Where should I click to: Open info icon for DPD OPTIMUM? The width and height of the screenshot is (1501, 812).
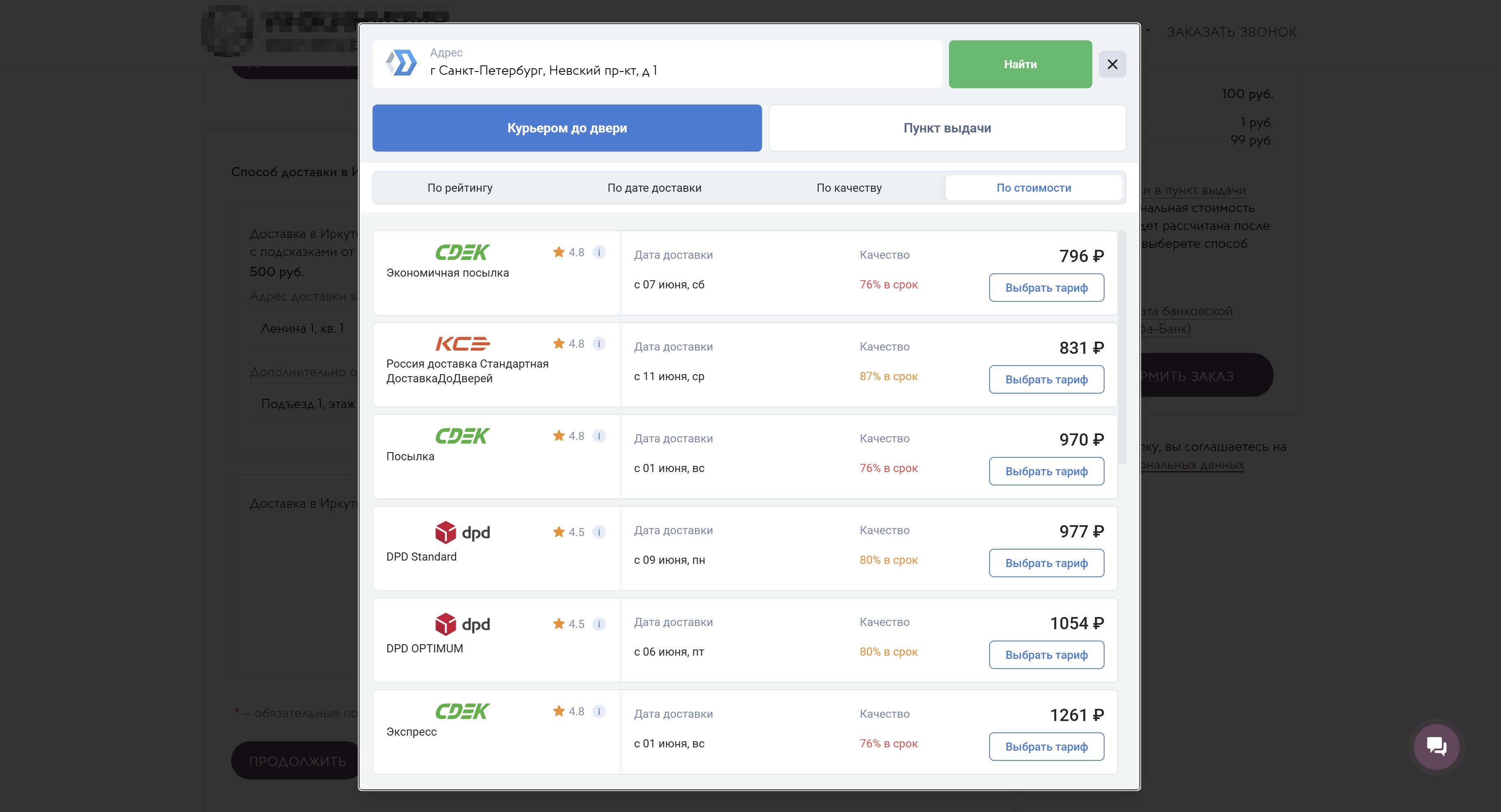pyautogui.click(x=598, y=624)
